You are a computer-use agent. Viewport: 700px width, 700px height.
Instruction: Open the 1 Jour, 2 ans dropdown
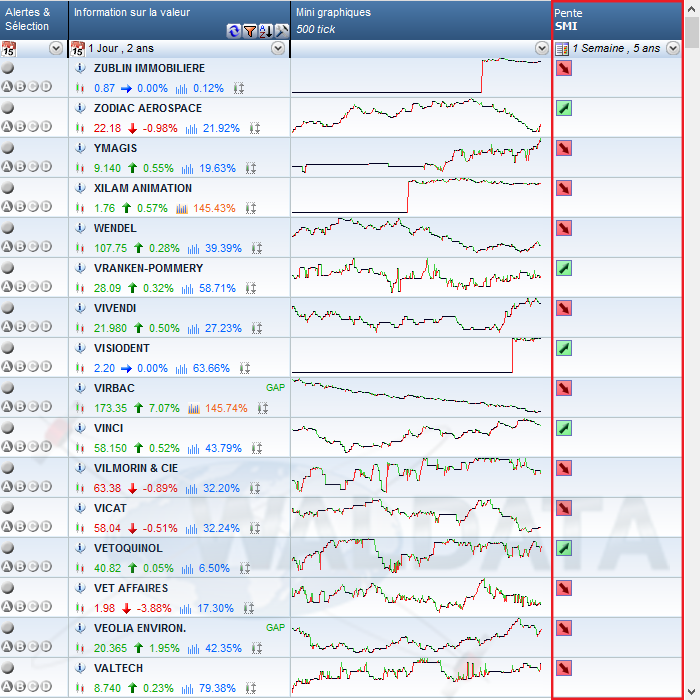click(278, 48)
